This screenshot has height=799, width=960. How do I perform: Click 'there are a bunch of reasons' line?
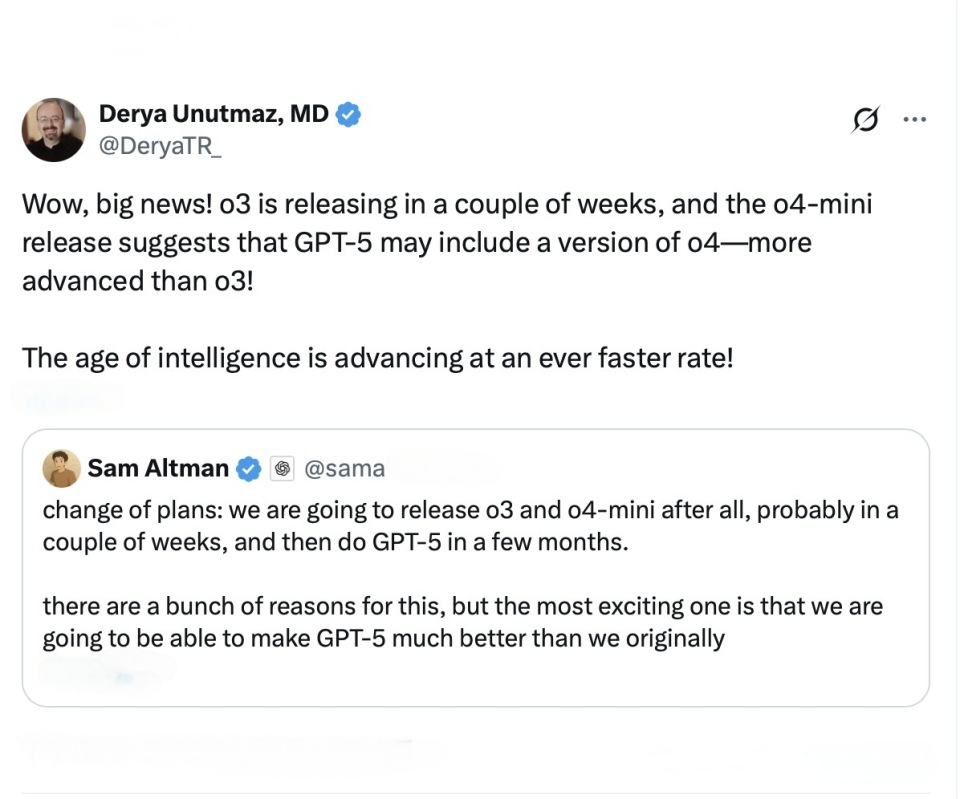pos(462,606)
